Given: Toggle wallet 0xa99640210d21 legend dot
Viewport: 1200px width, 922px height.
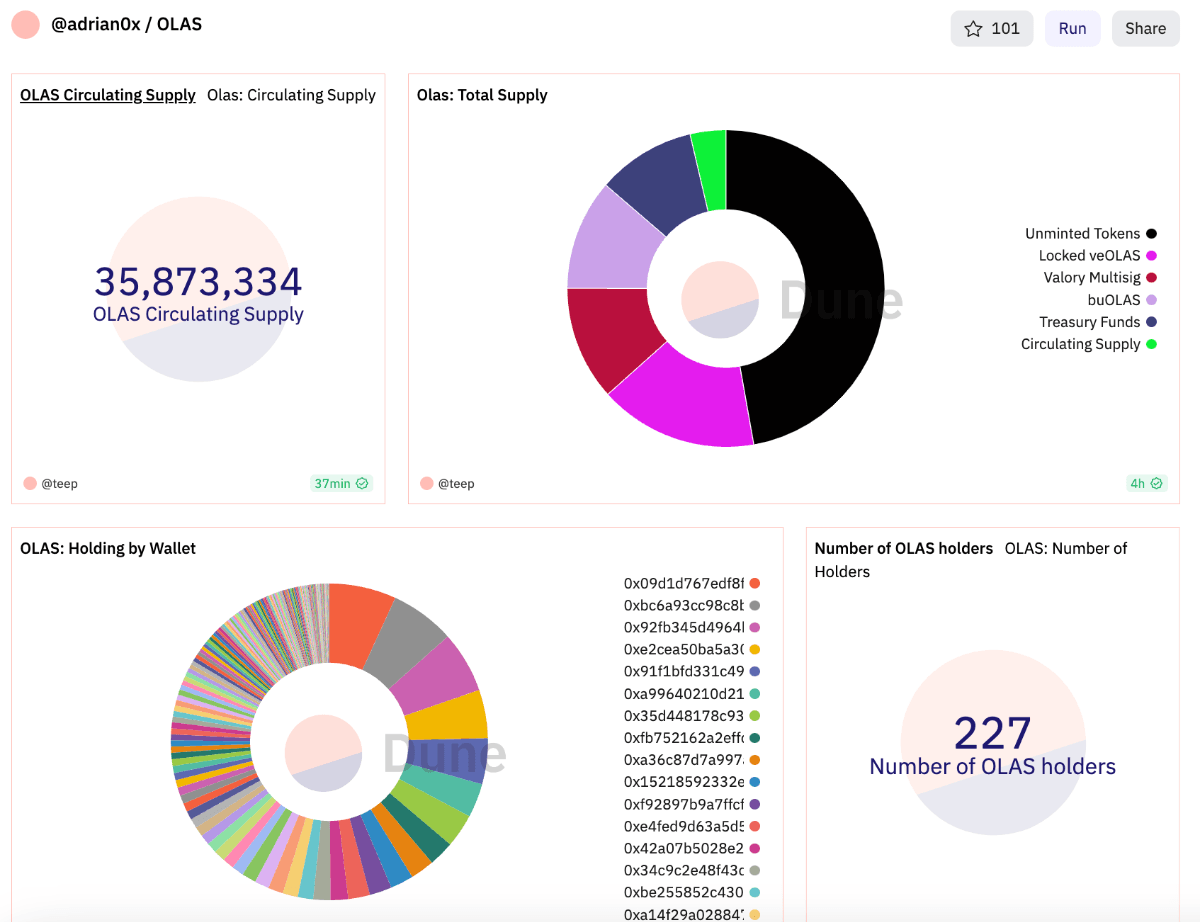Looking at the screenshot, I should pyautogui.click(x=755, y=693).
